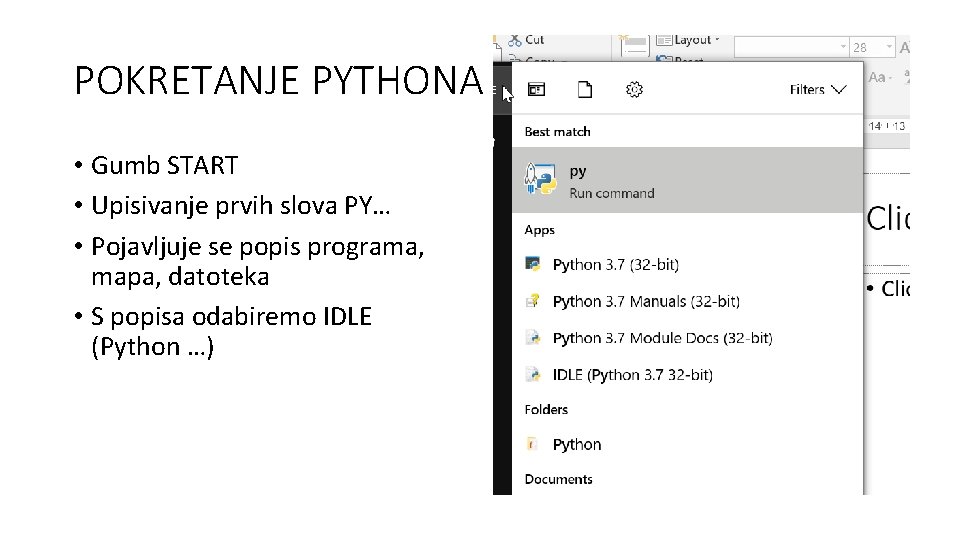Click bullet 'Upisivanje prvih slova PY...'
Image resolution: width=960 pixels, height=540 pixels.
point(241,206)
